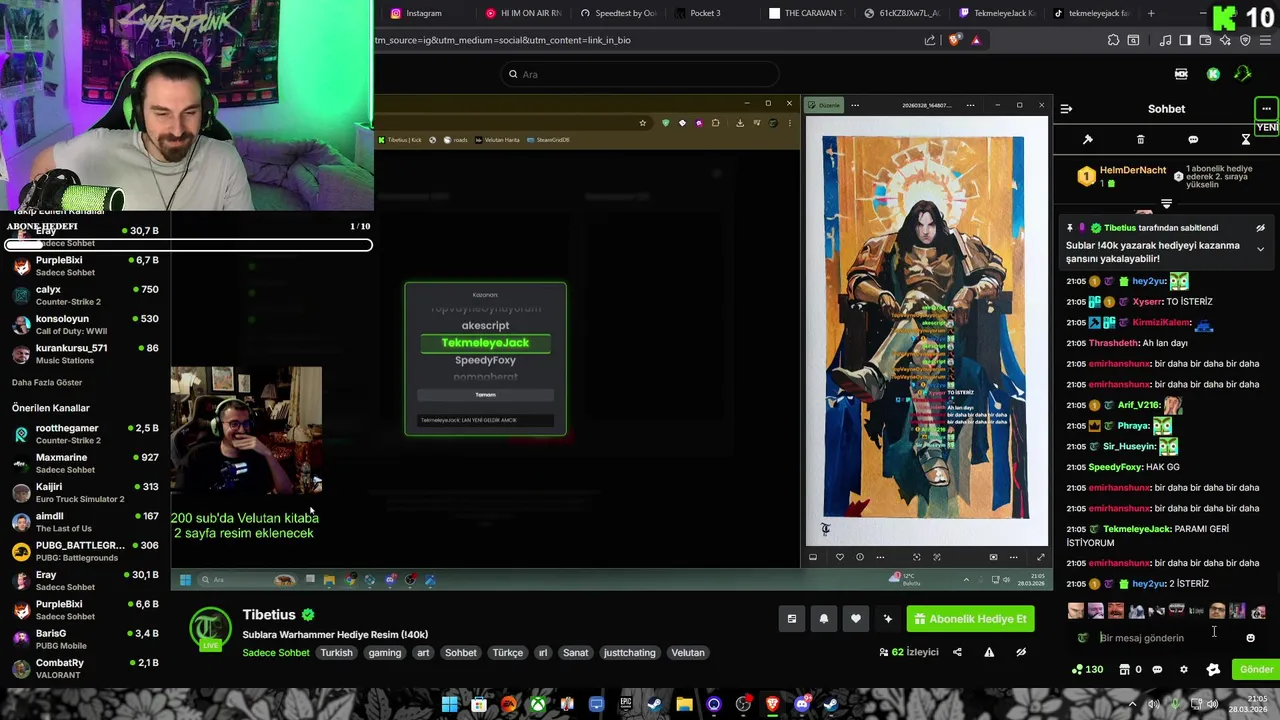
Task: Toggle the browser sidebar panel icon
Action: coord(1185,40)
